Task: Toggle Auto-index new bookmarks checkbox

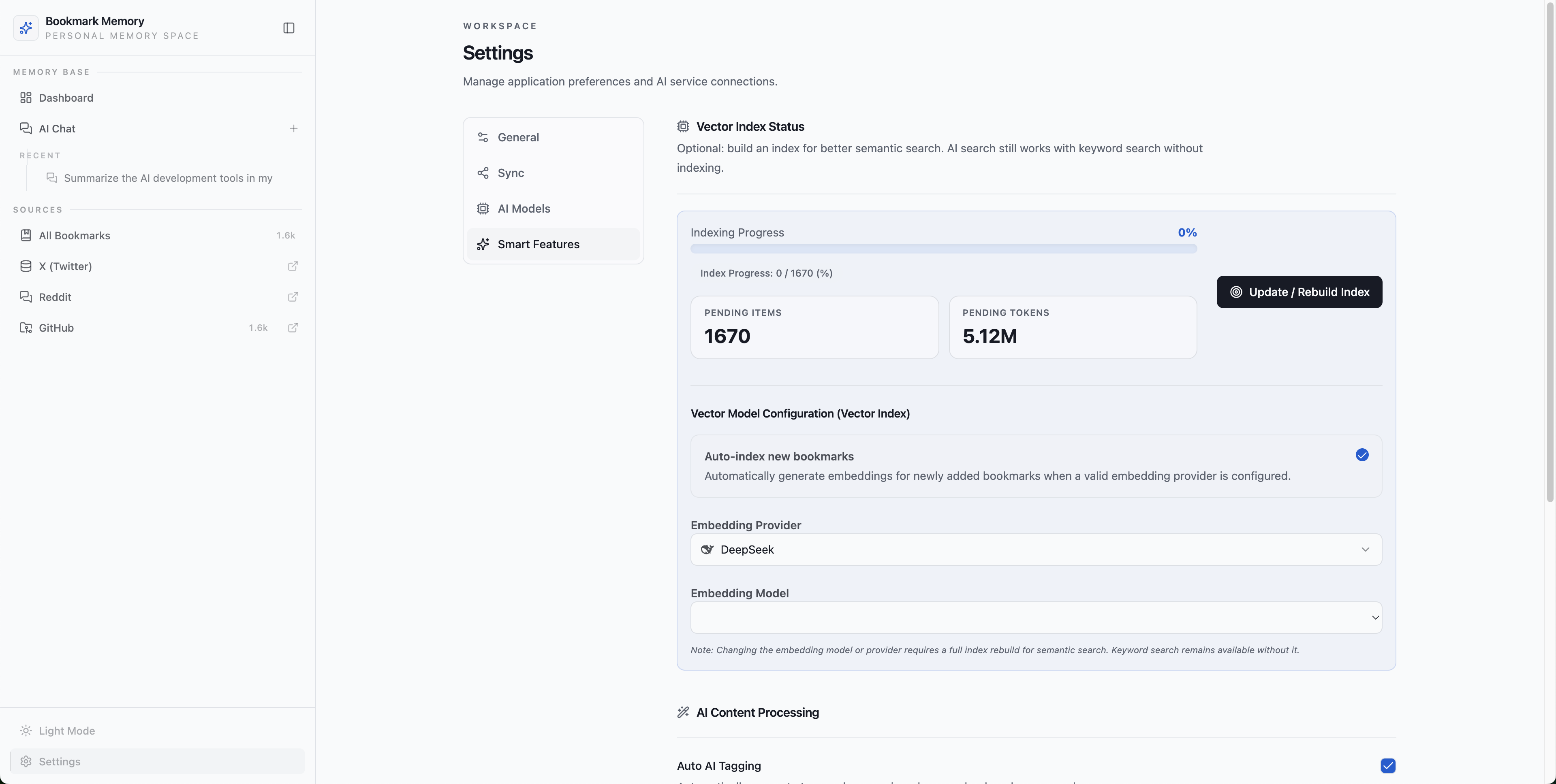Action: tap(1361, 455)
